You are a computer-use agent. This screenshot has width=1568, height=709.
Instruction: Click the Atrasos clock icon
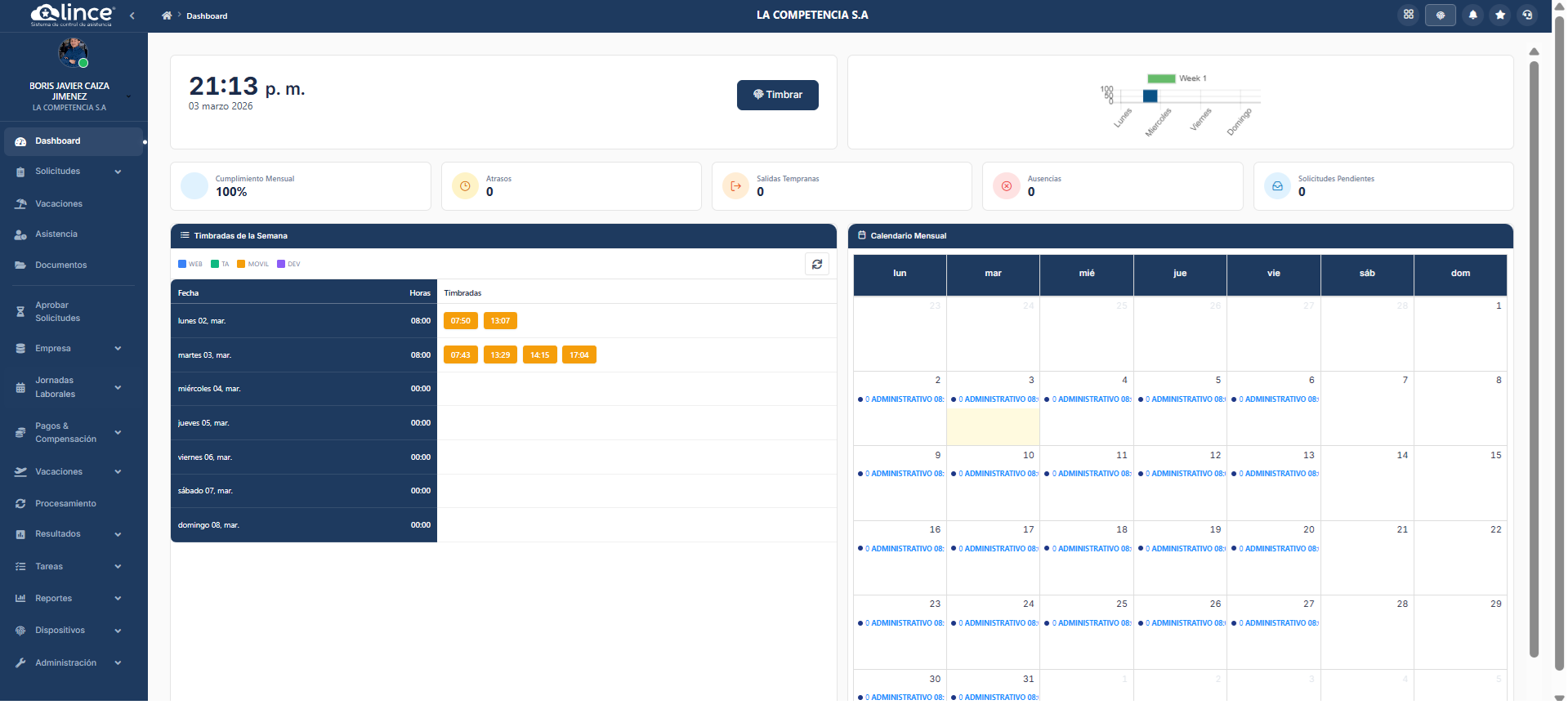click(x=465, y=186)
